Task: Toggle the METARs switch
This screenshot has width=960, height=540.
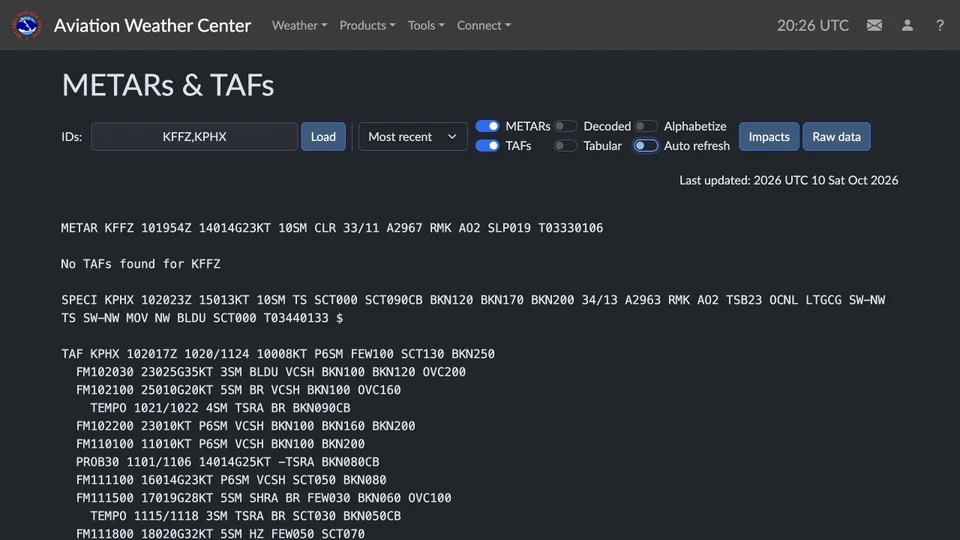Action: (x=487, y=126)
